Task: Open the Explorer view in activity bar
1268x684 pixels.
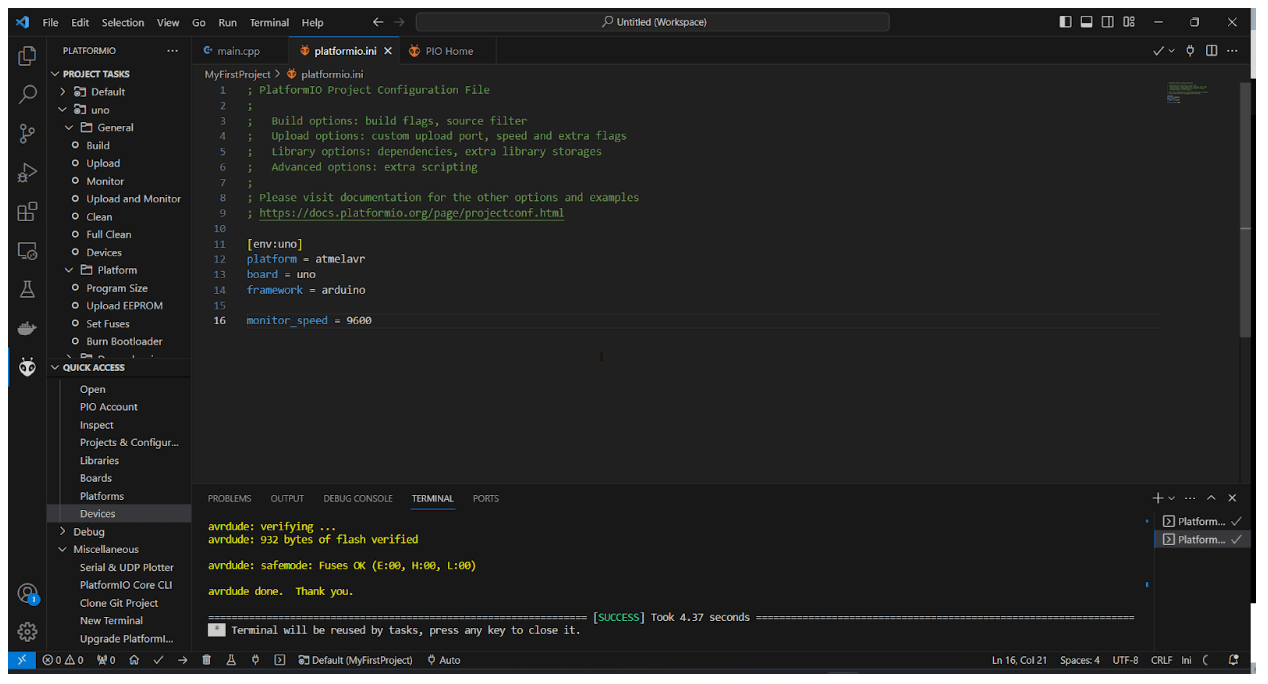Action: click(27, 56)
